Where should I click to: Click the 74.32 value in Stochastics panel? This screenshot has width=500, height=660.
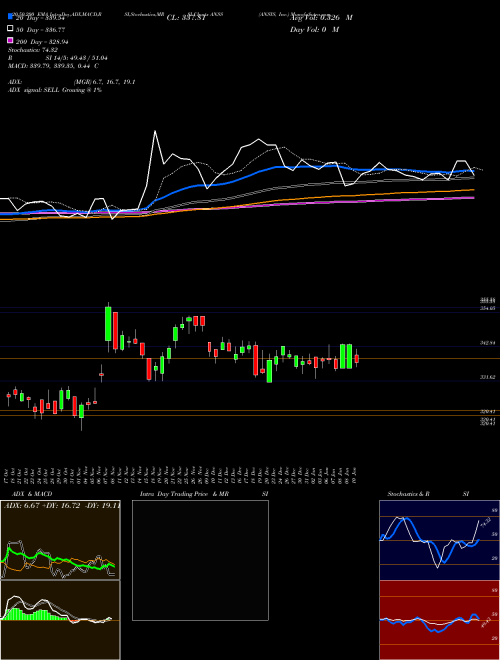485,523
